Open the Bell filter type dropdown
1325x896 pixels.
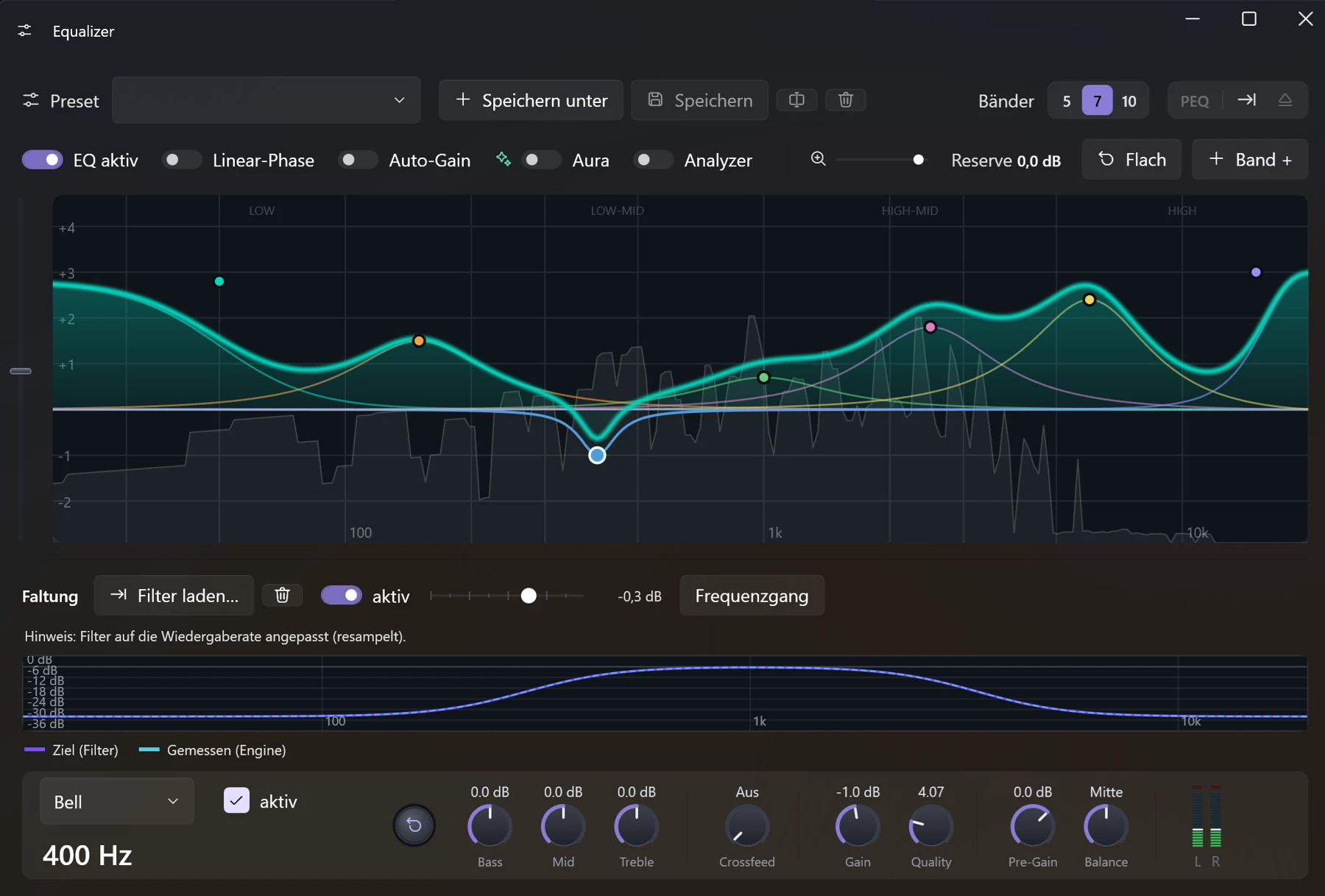pyautogui.click(x=117, y=801)
